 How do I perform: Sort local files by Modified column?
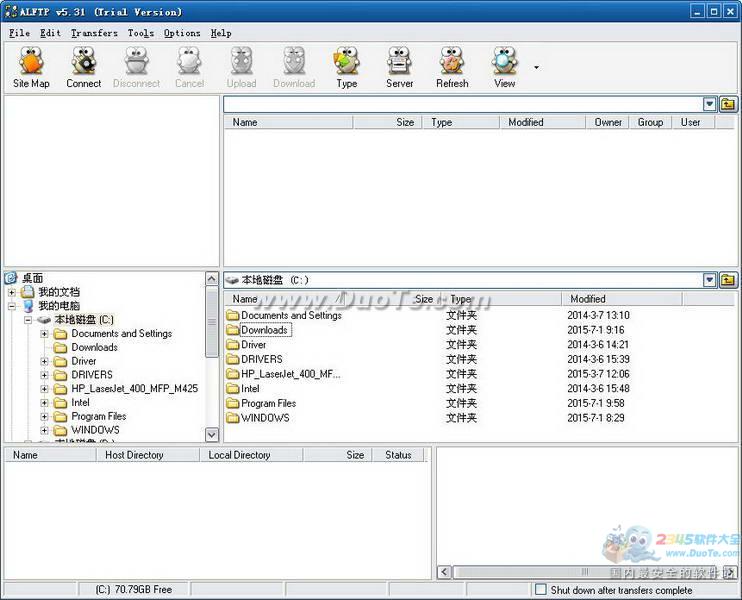point(588,299)
